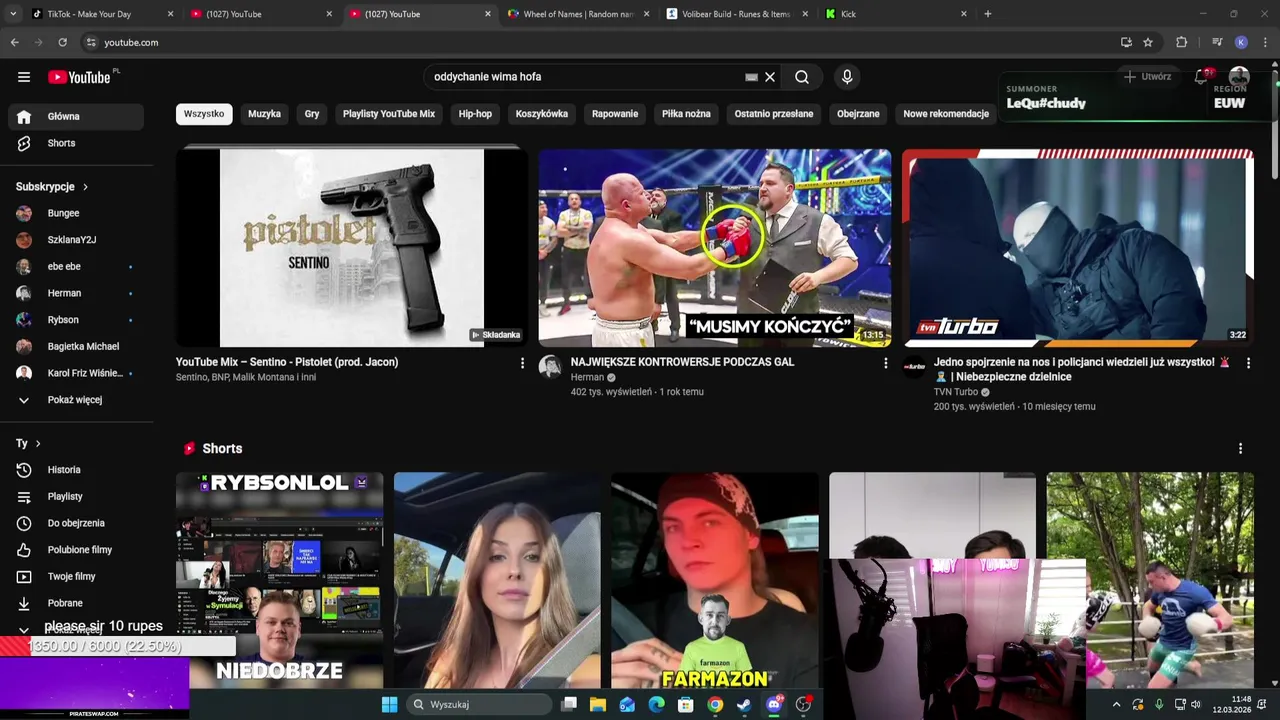The height and width of the screenshot is (720, 1280).
Task: Open Shorts in the sidebar
Action: (76, 143)
